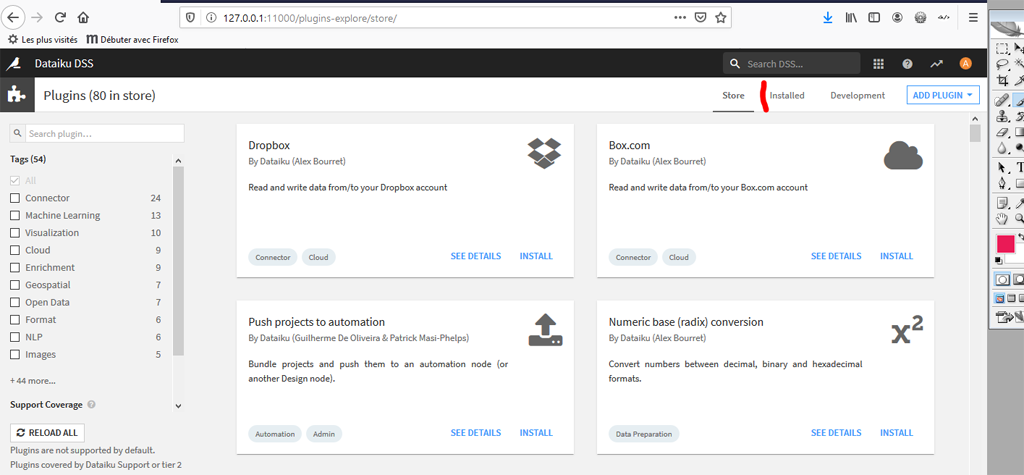Select the Lasso tool in toolbox
Viewport: 1024px width, 475px height.
coord(1002,65)
